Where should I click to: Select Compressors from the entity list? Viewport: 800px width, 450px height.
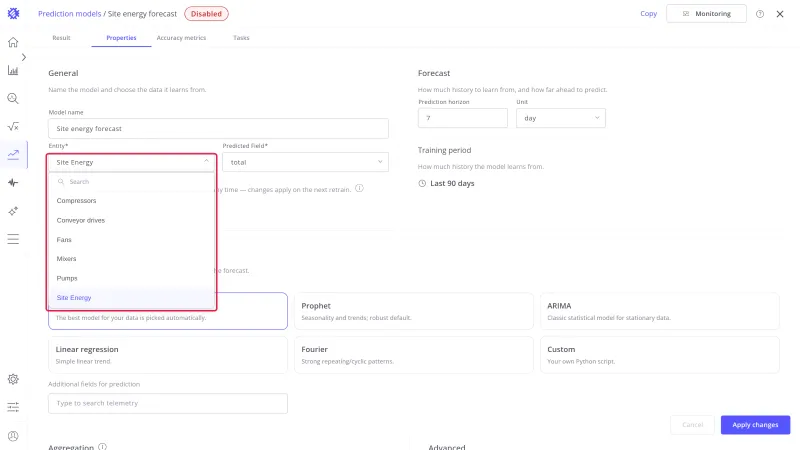point(132,201)
